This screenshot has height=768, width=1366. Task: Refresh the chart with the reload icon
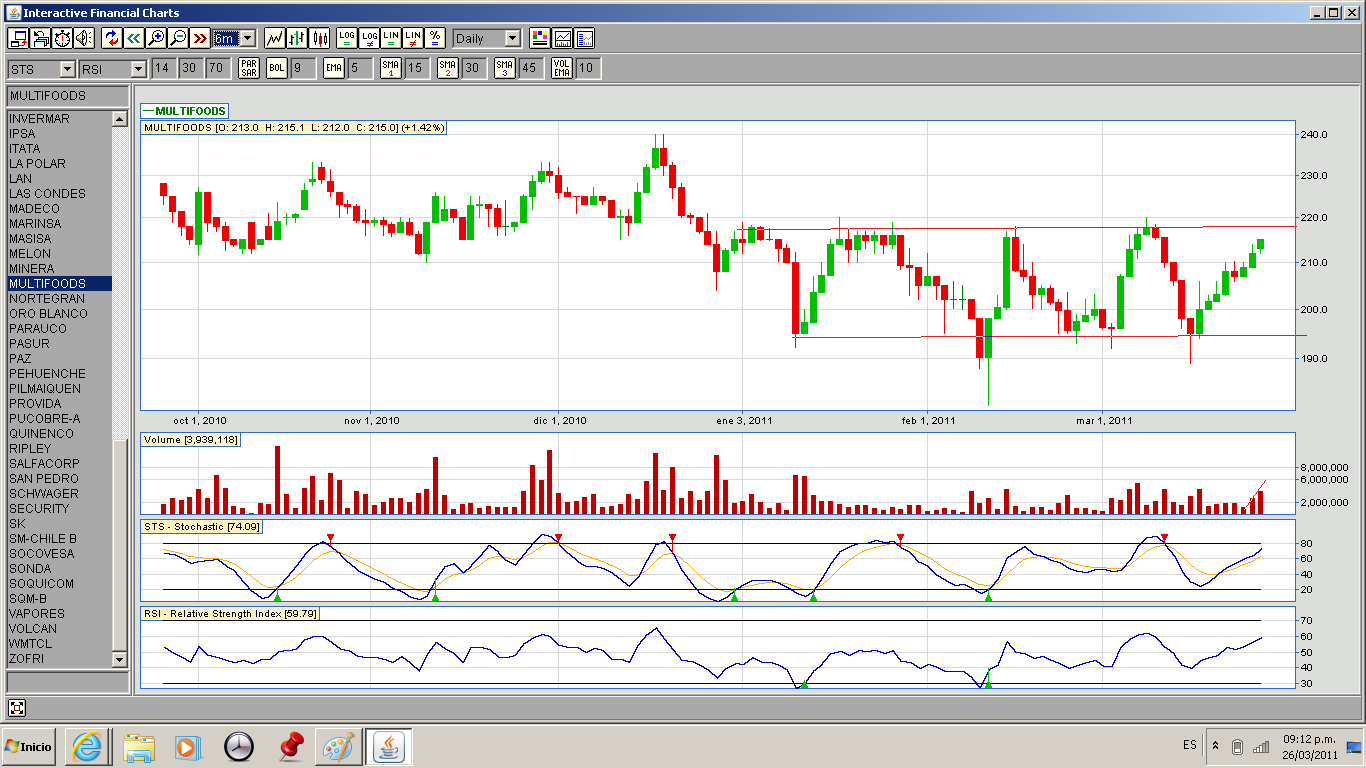tap(111, 38)
